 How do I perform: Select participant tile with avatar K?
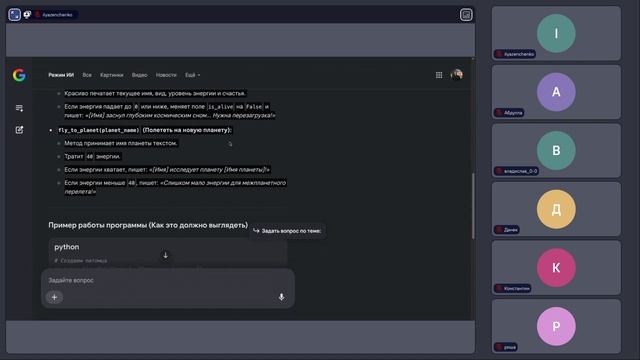[556, 268]
